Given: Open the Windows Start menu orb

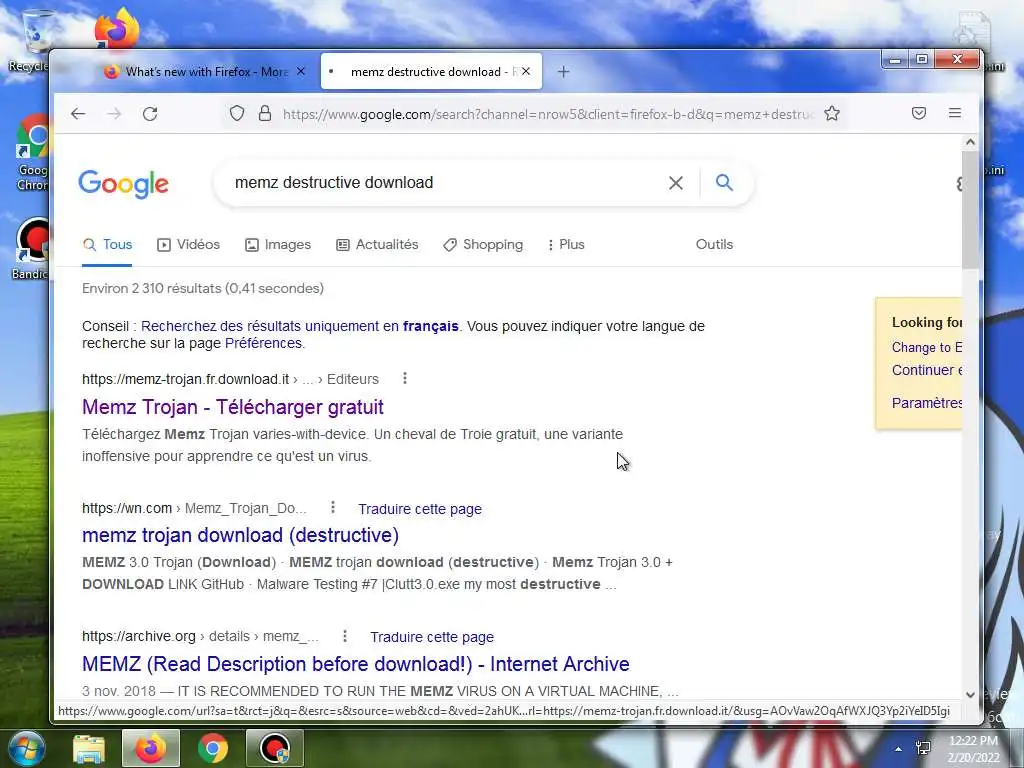Looking at the screenshot, I should [25, 748].
